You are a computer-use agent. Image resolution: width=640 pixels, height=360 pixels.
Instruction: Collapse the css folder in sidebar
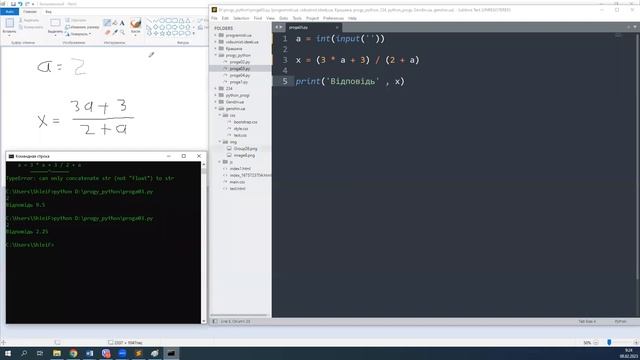point(220,115)
